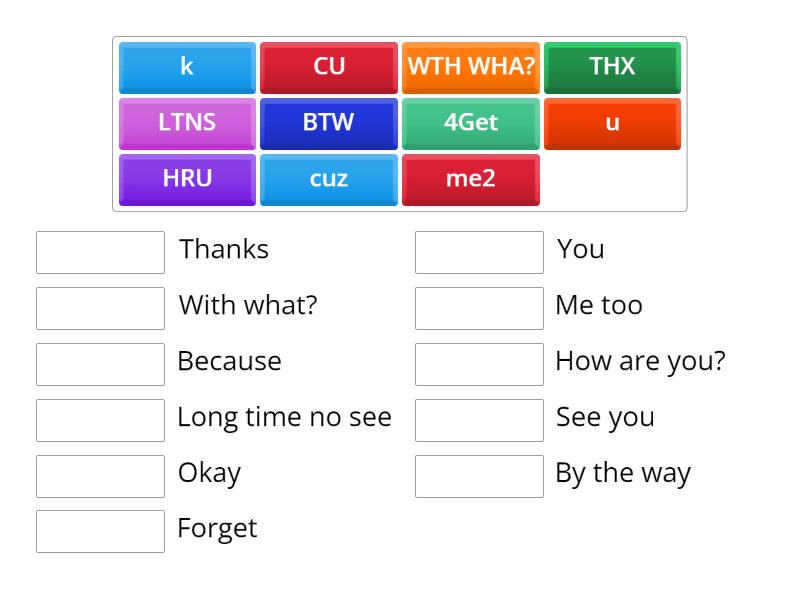Select the CU tile
Viewport: 800px width, 600px height.
[x=328, y=67]
